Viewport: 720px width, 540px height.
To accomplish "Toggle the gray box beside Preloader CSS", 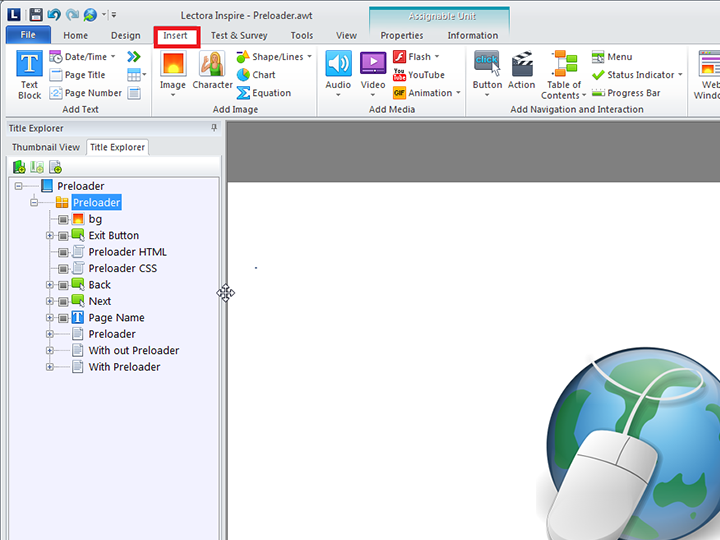I will click(x=62, y=268).
